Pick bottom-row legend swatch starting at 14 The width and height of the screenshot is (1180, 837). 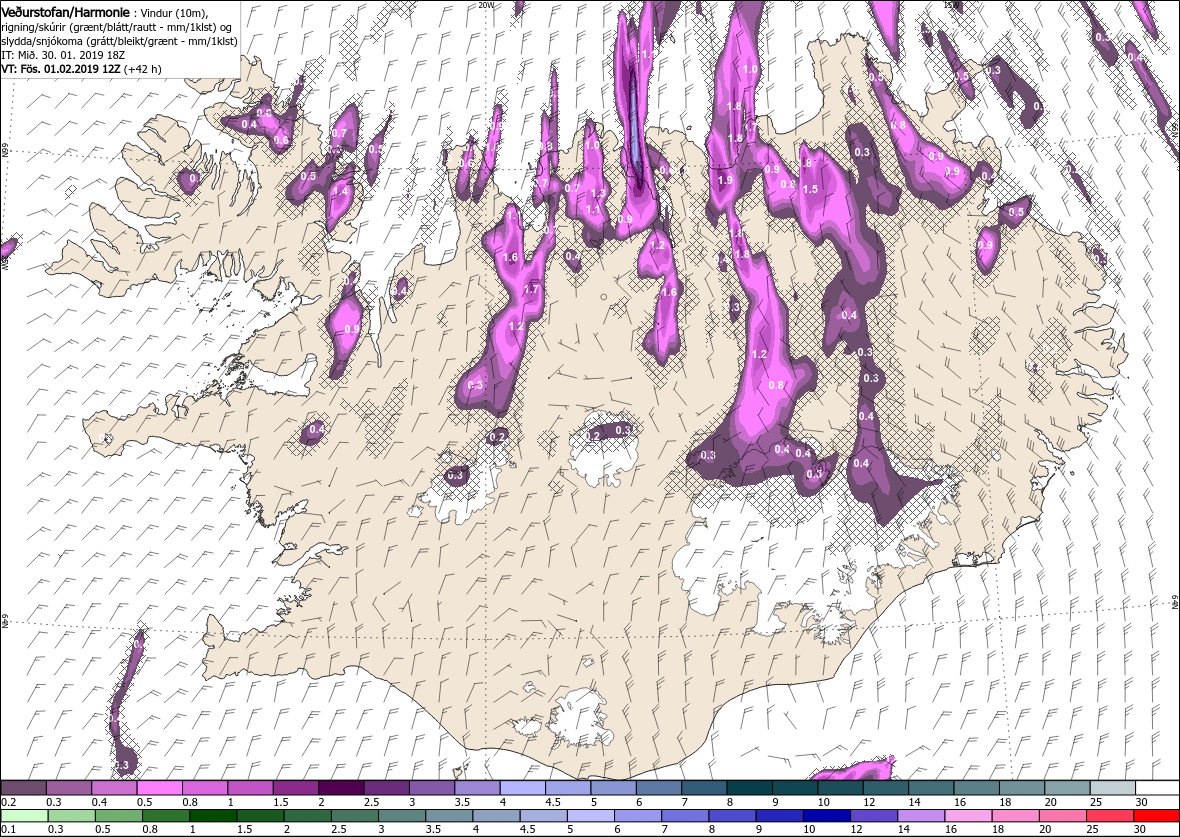coord(920,816)
